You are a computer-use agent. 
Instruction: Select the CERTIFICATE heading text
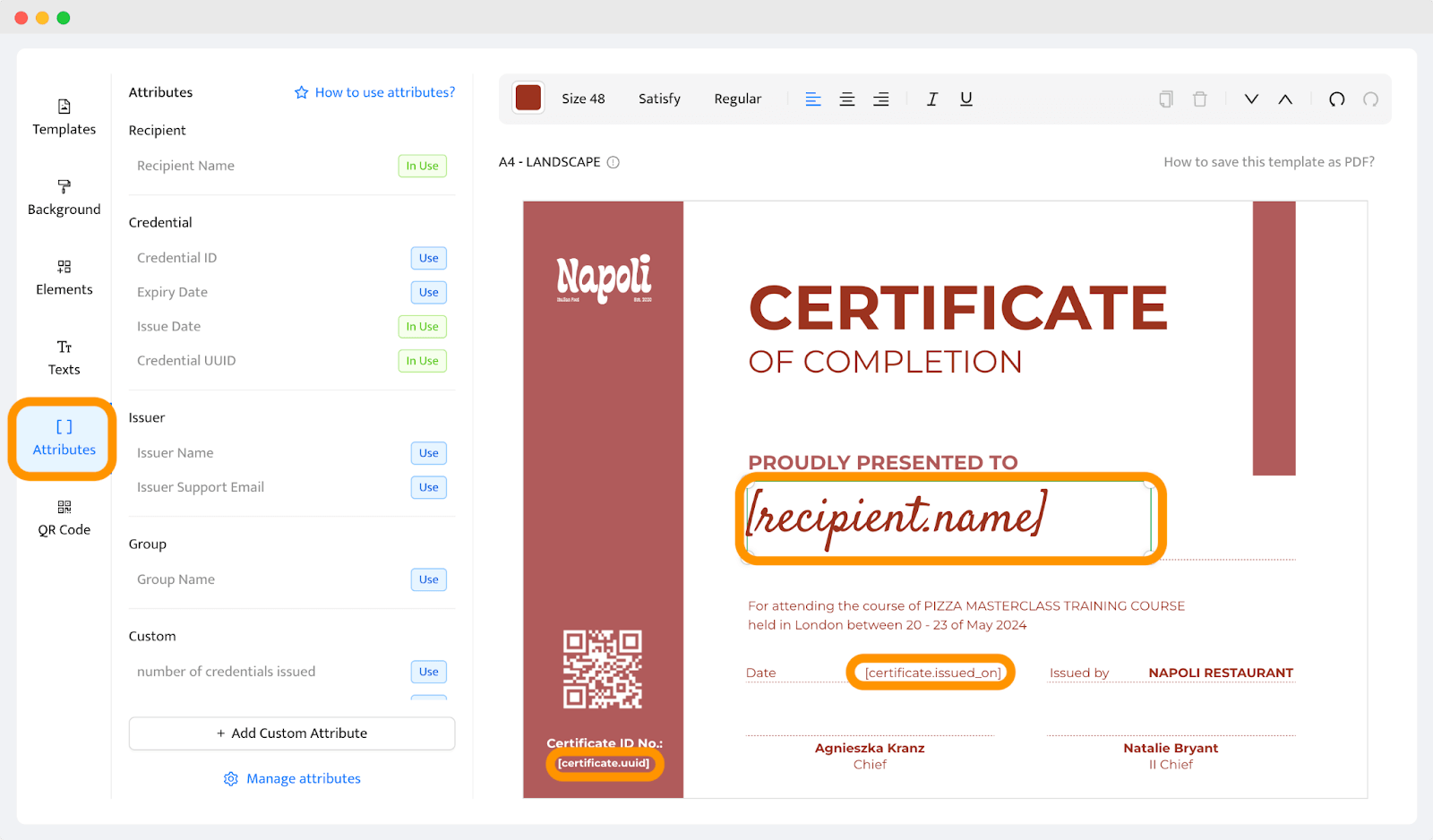(x=958, y=308)
